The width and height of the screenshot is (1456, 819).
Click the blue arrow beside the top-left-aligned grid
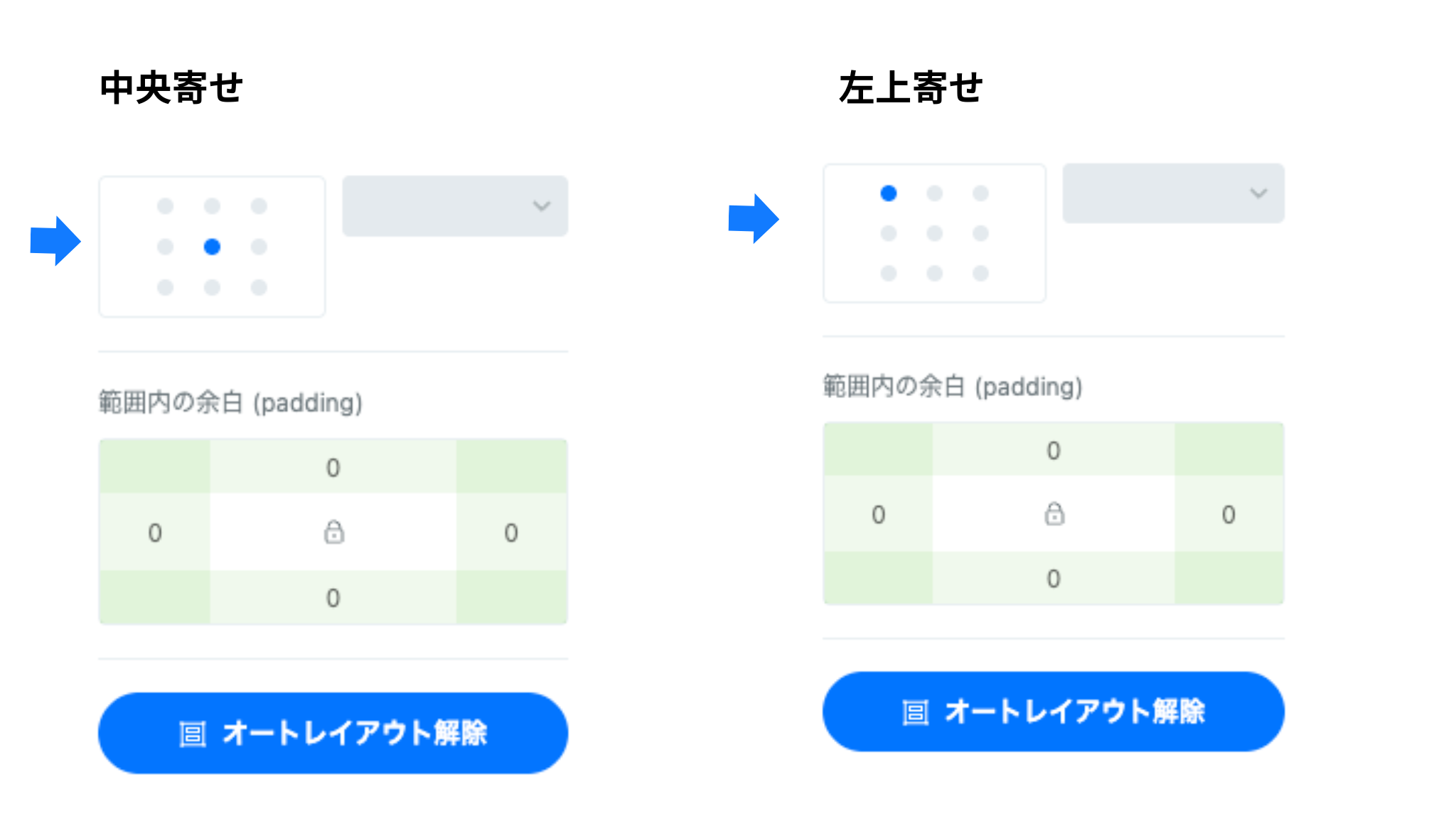point(754,218)
